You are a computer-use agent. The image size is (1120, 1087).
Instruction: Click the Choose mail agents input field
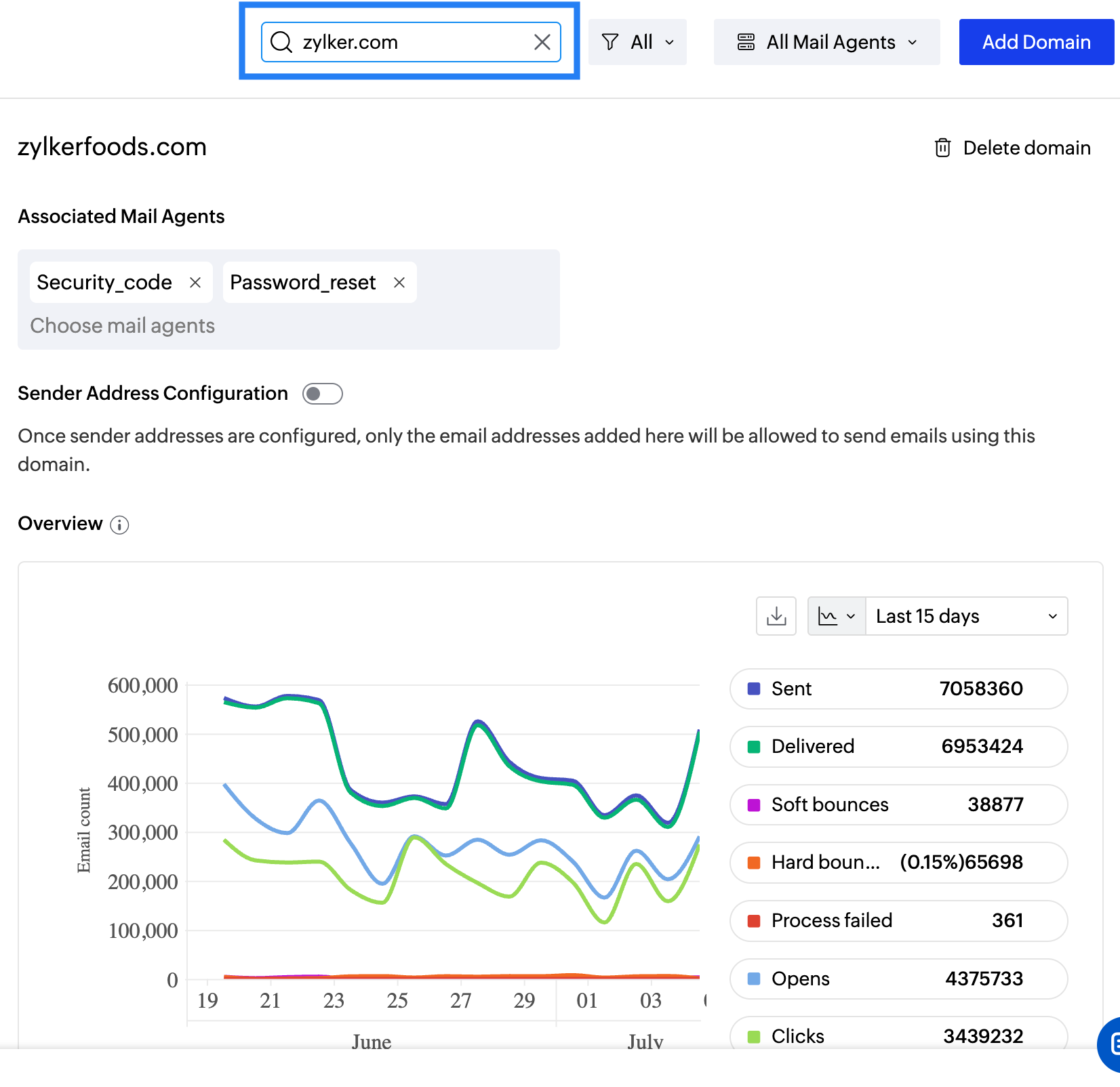coord(122,326)
